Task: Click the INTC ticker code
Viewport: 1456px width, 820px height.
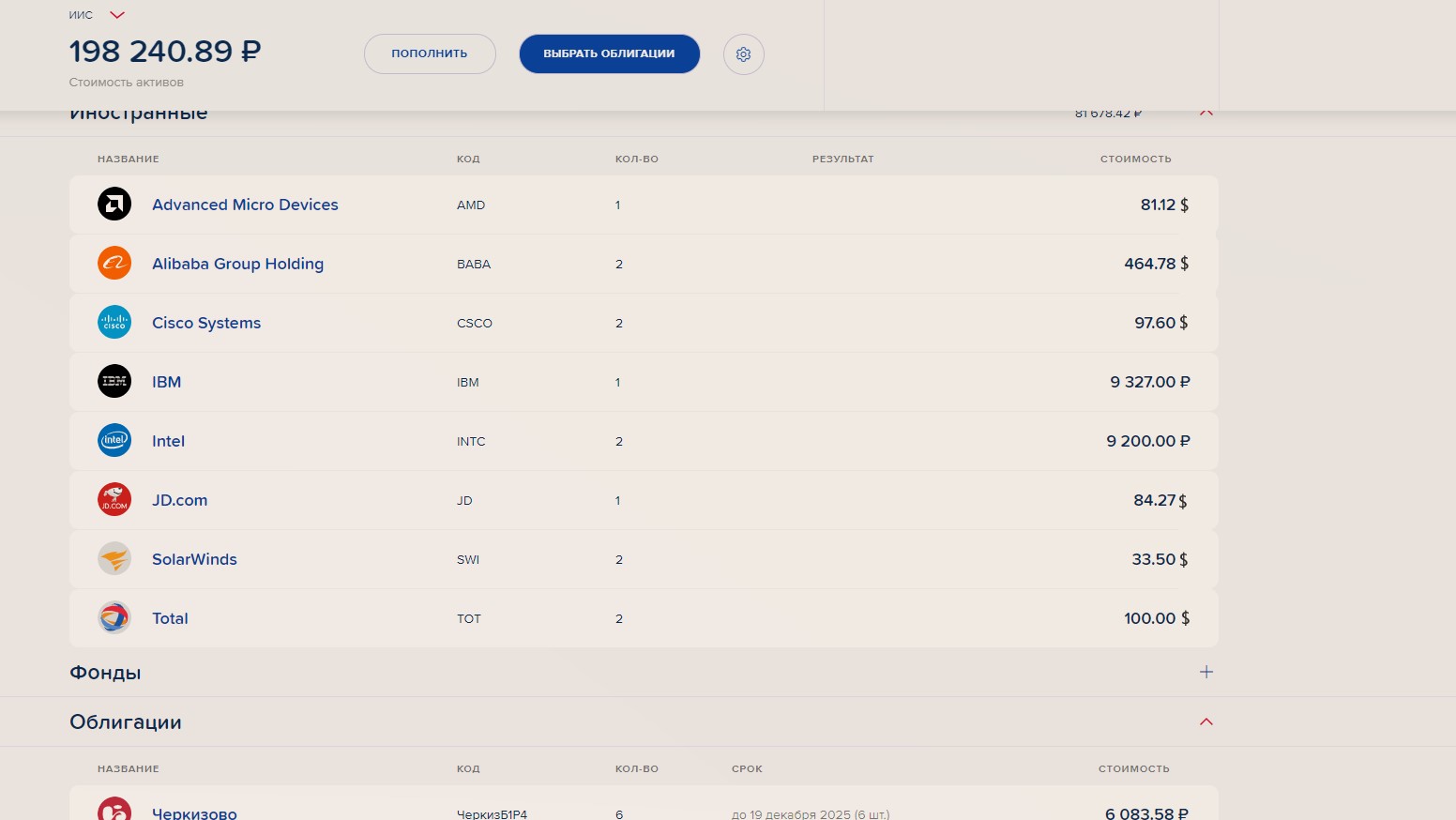Action: pos(471,441)
